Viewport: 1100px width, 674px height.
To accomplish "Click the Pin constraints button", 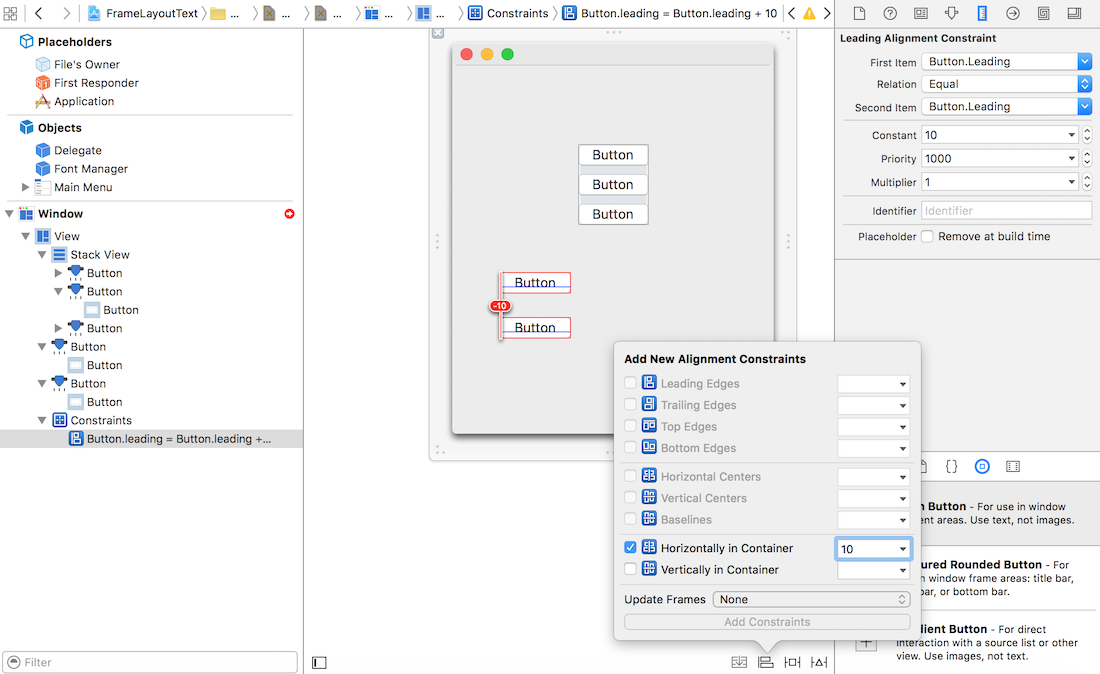I will coord(792,662).
